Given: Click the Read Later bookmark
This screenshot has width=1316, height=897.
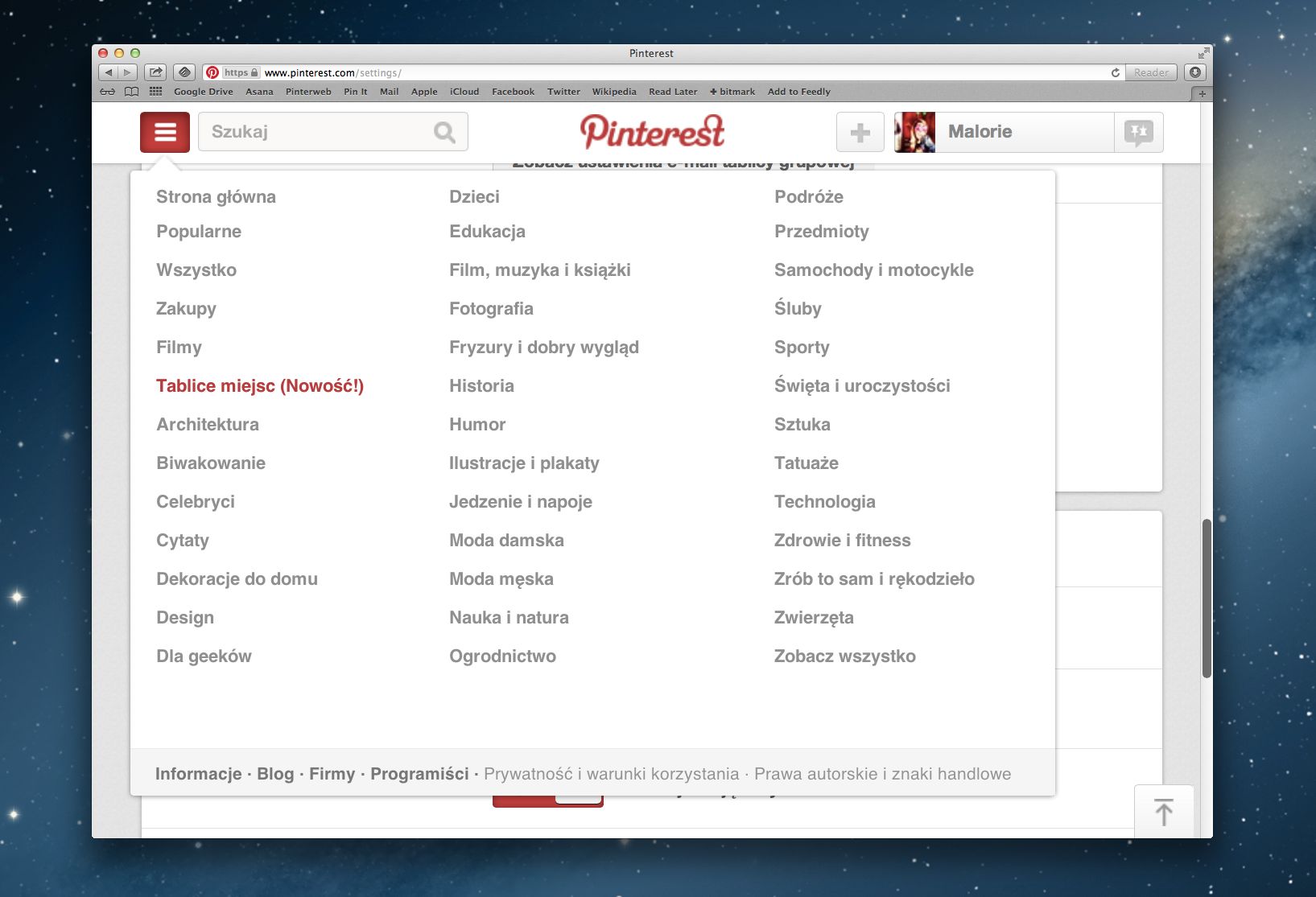Looking at the screenshot, I should [673, 92].
